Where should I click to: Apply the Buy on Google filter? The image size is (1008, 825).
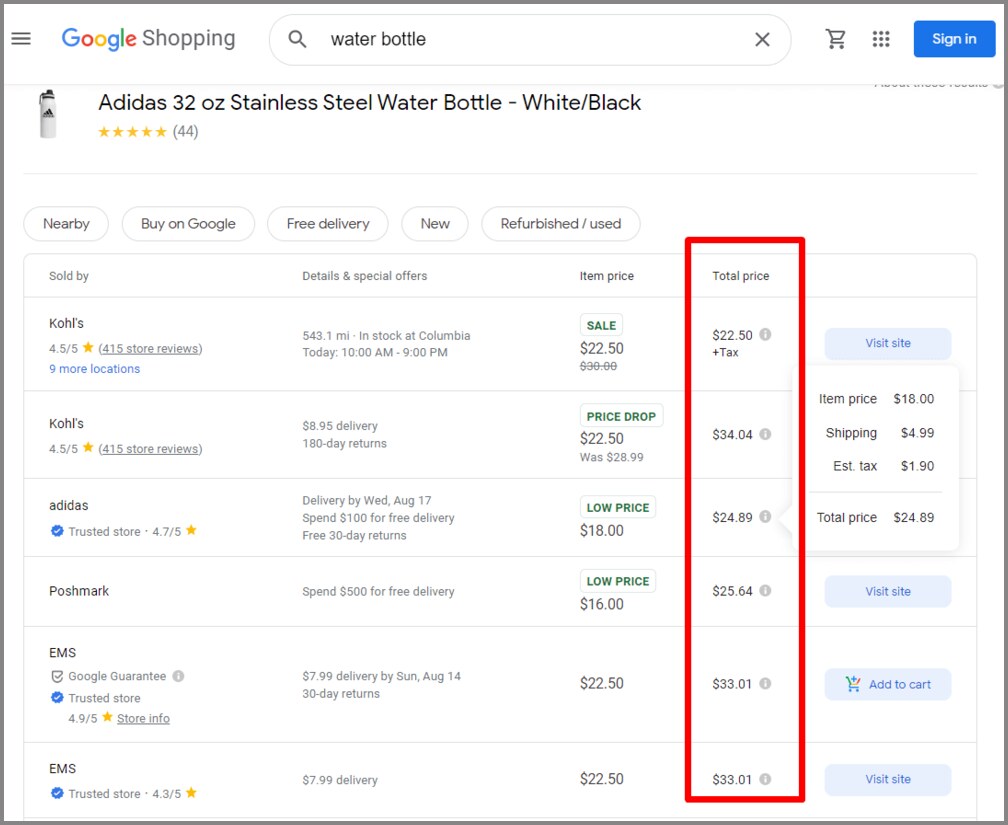(188, 224)
